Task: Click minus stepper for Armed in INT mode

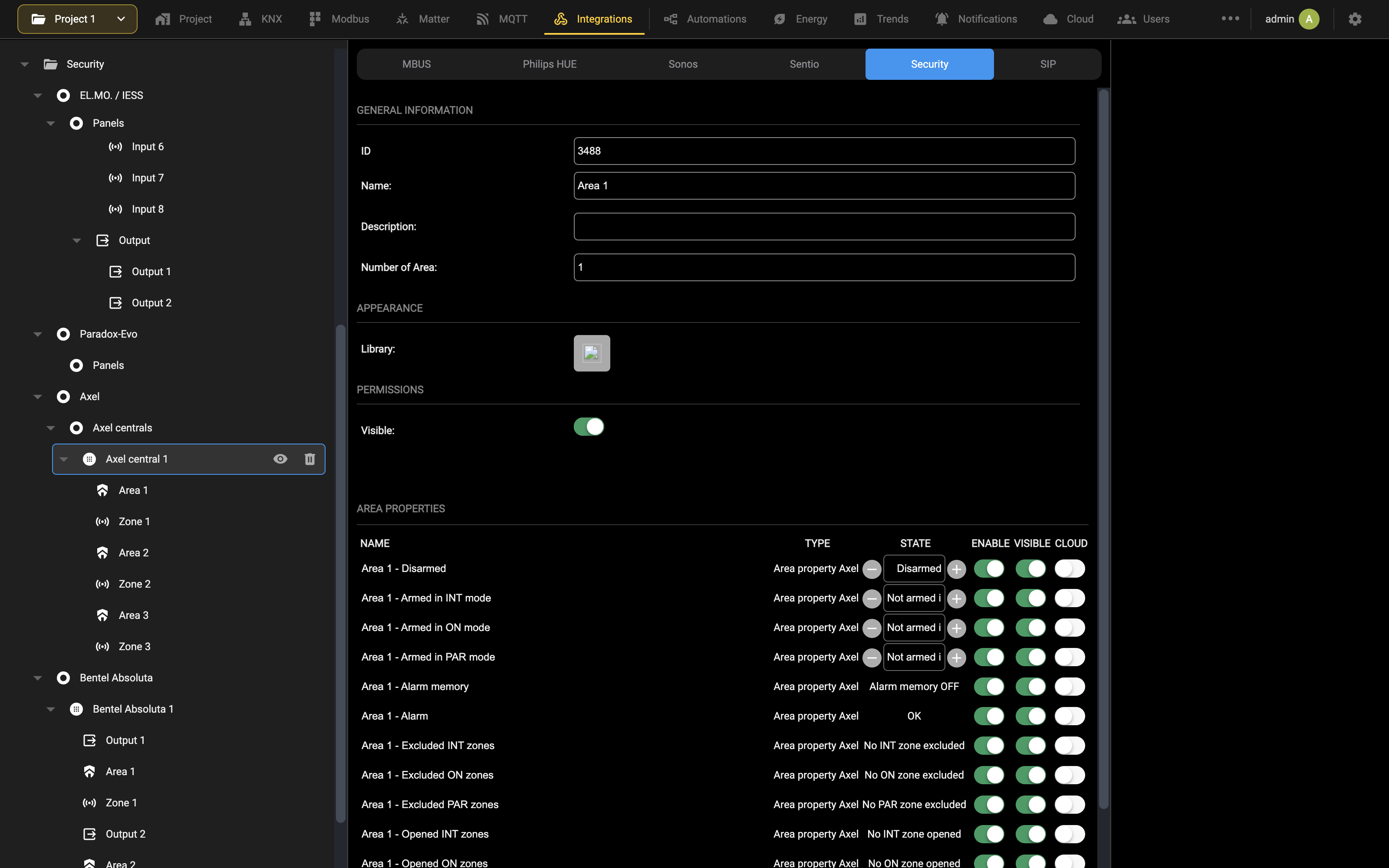Action: [x=871, y=599]
